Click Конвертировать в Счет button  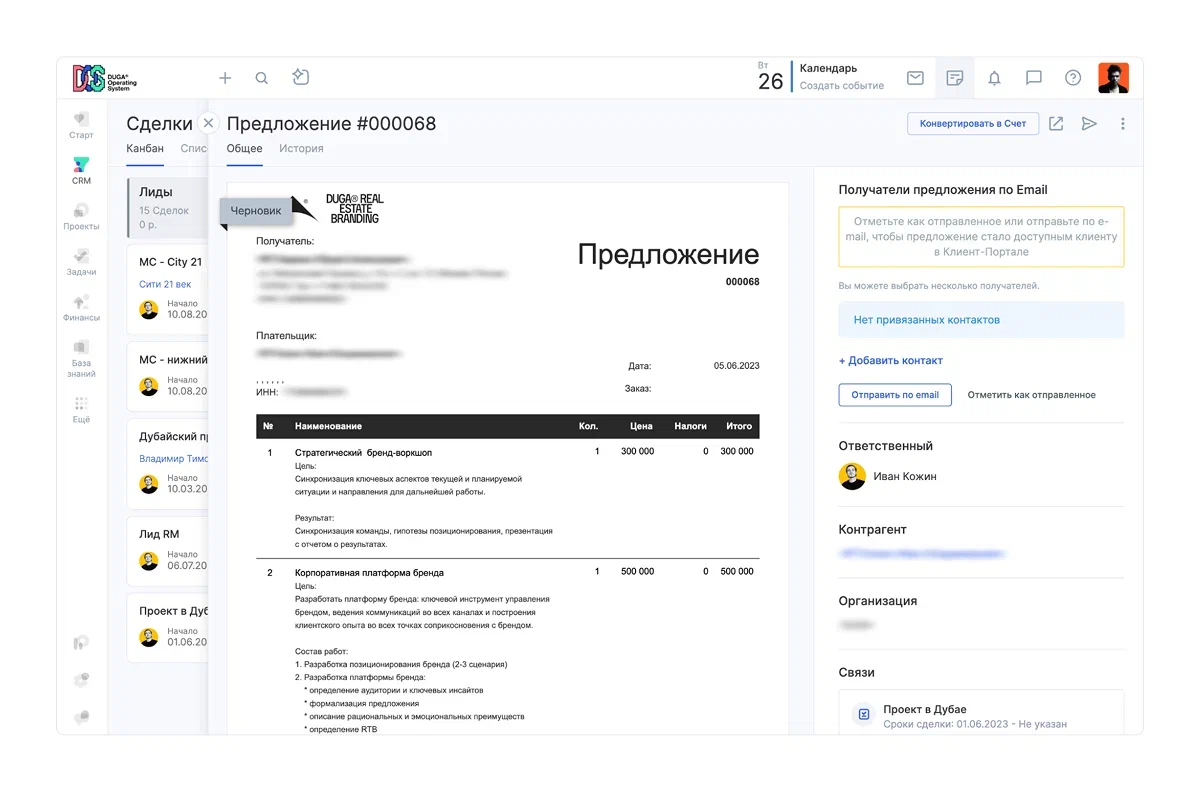point(973,124)
